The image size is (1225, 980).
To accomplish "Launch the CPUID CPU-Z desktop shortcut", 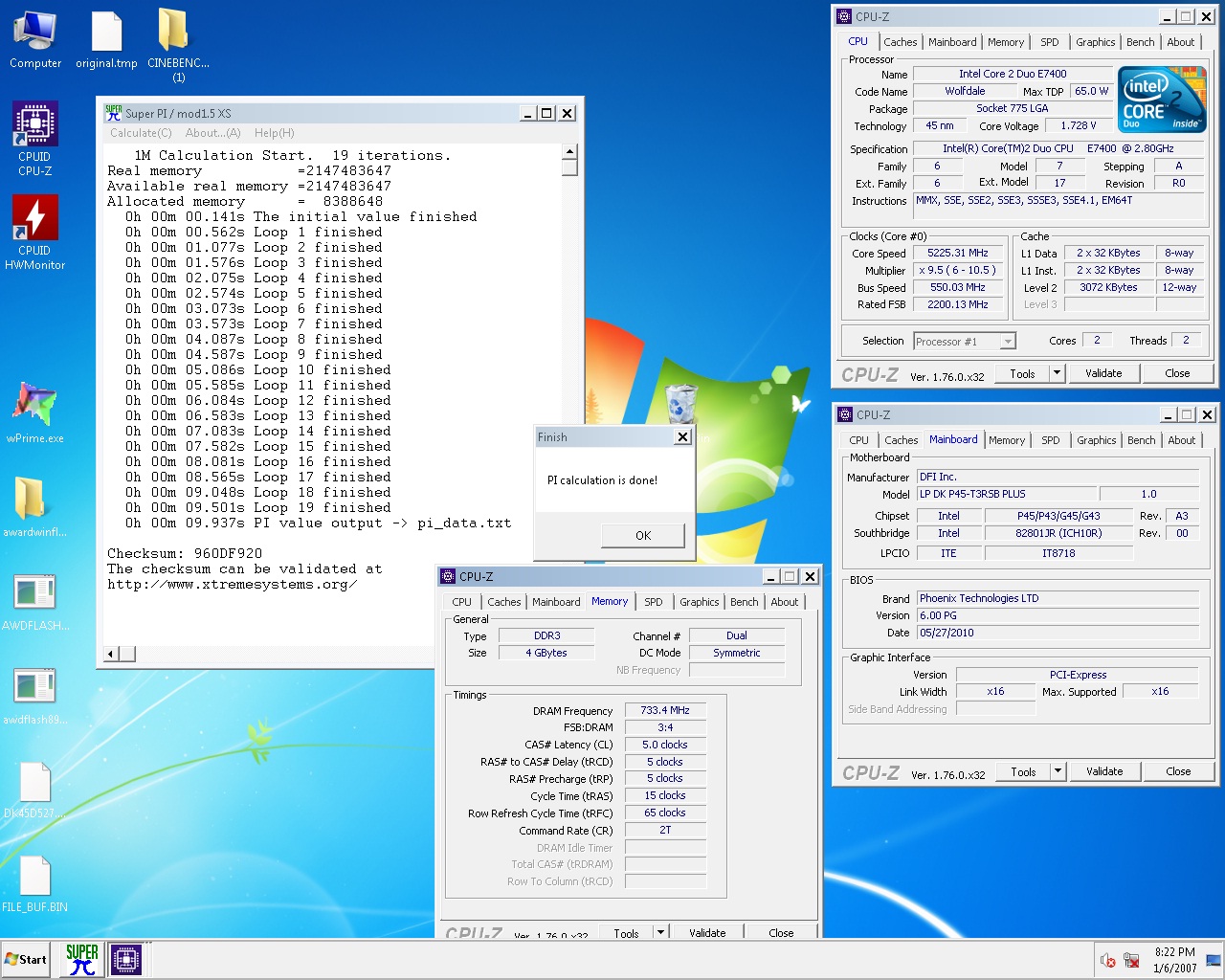I will pyautogui.click(x=35, y=139).
